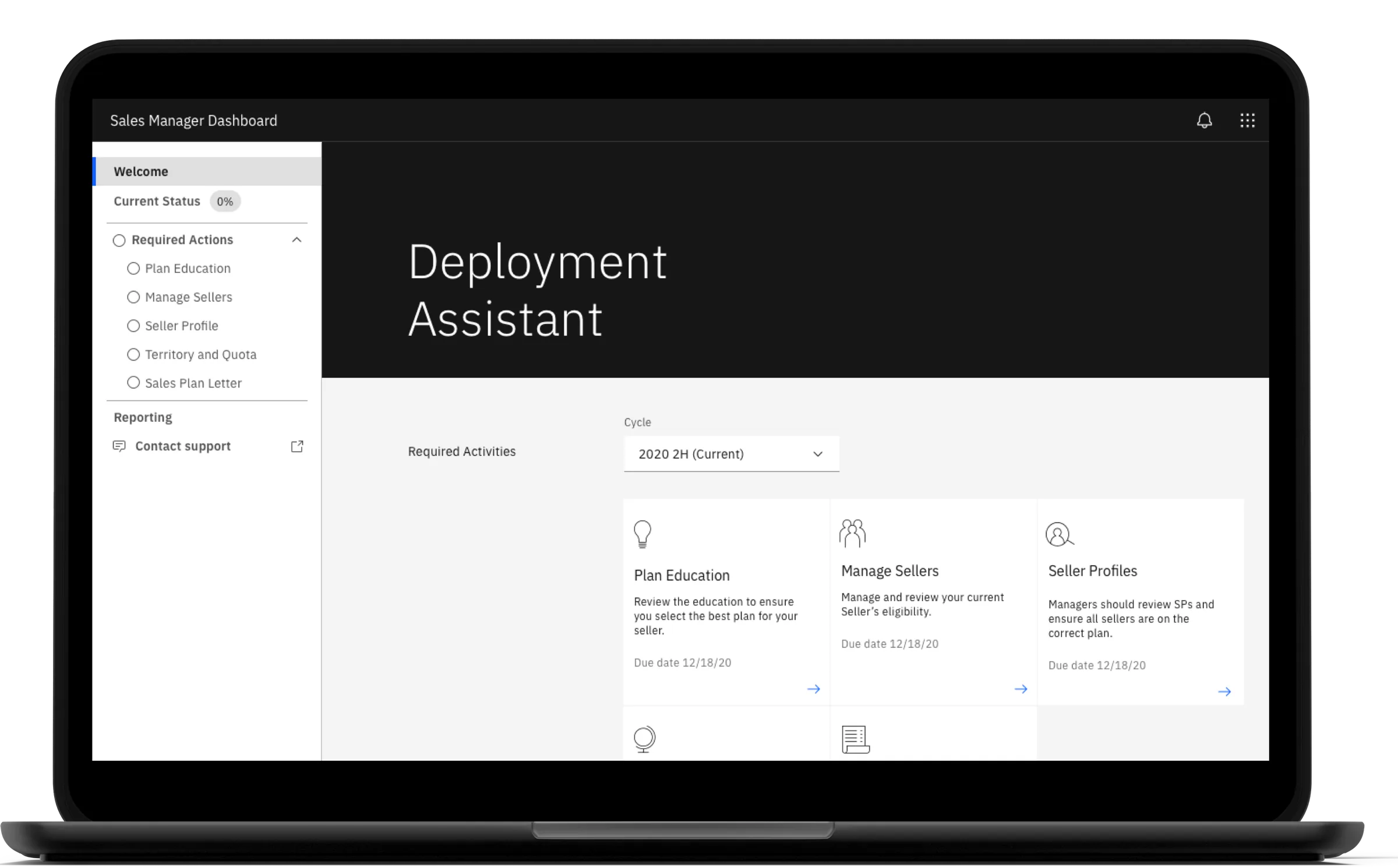
Task: Click the document letter icon card
Action: coord(855,739)
